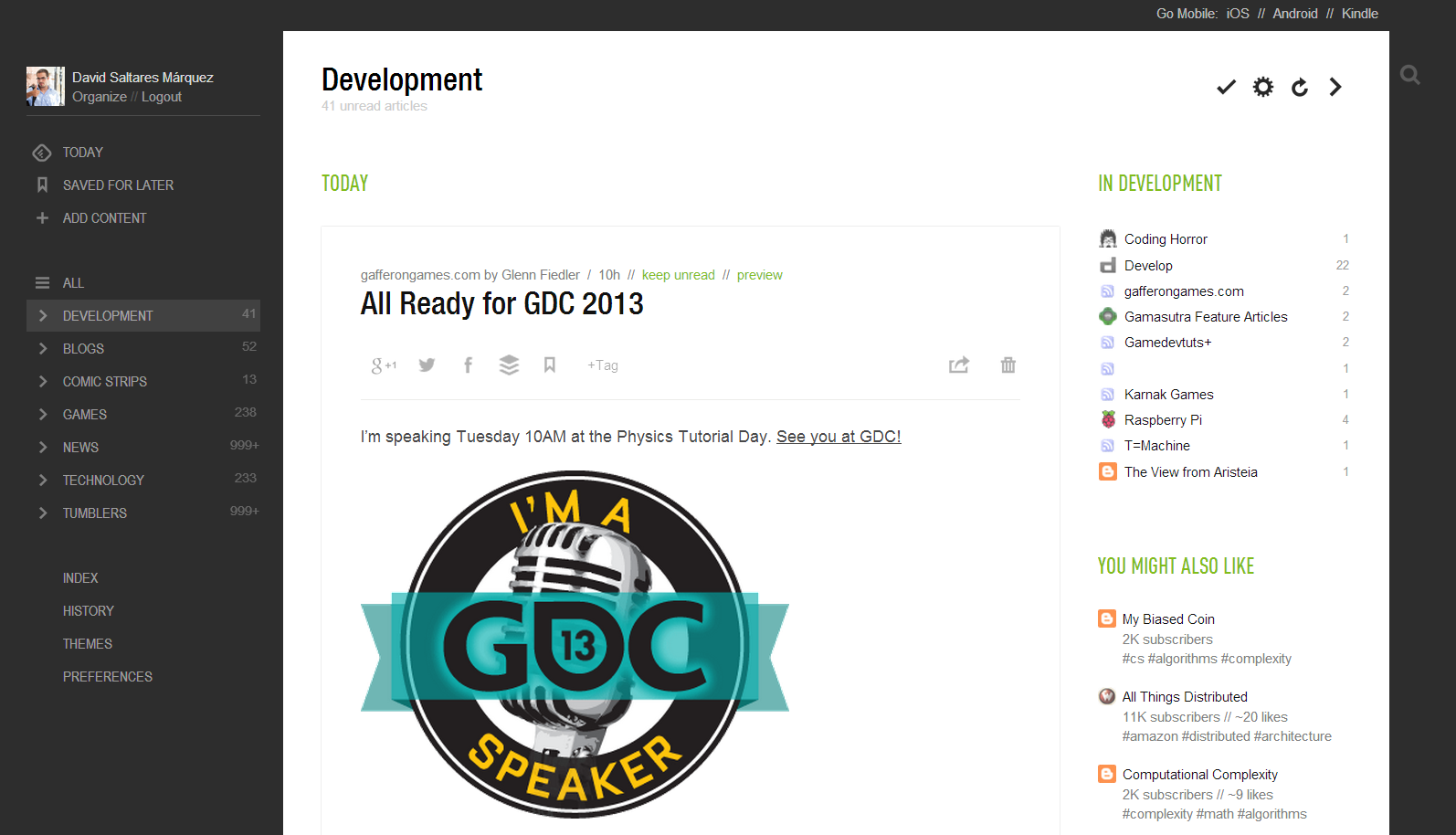Open the feed settings gear icon

(x=1263, y=87)
